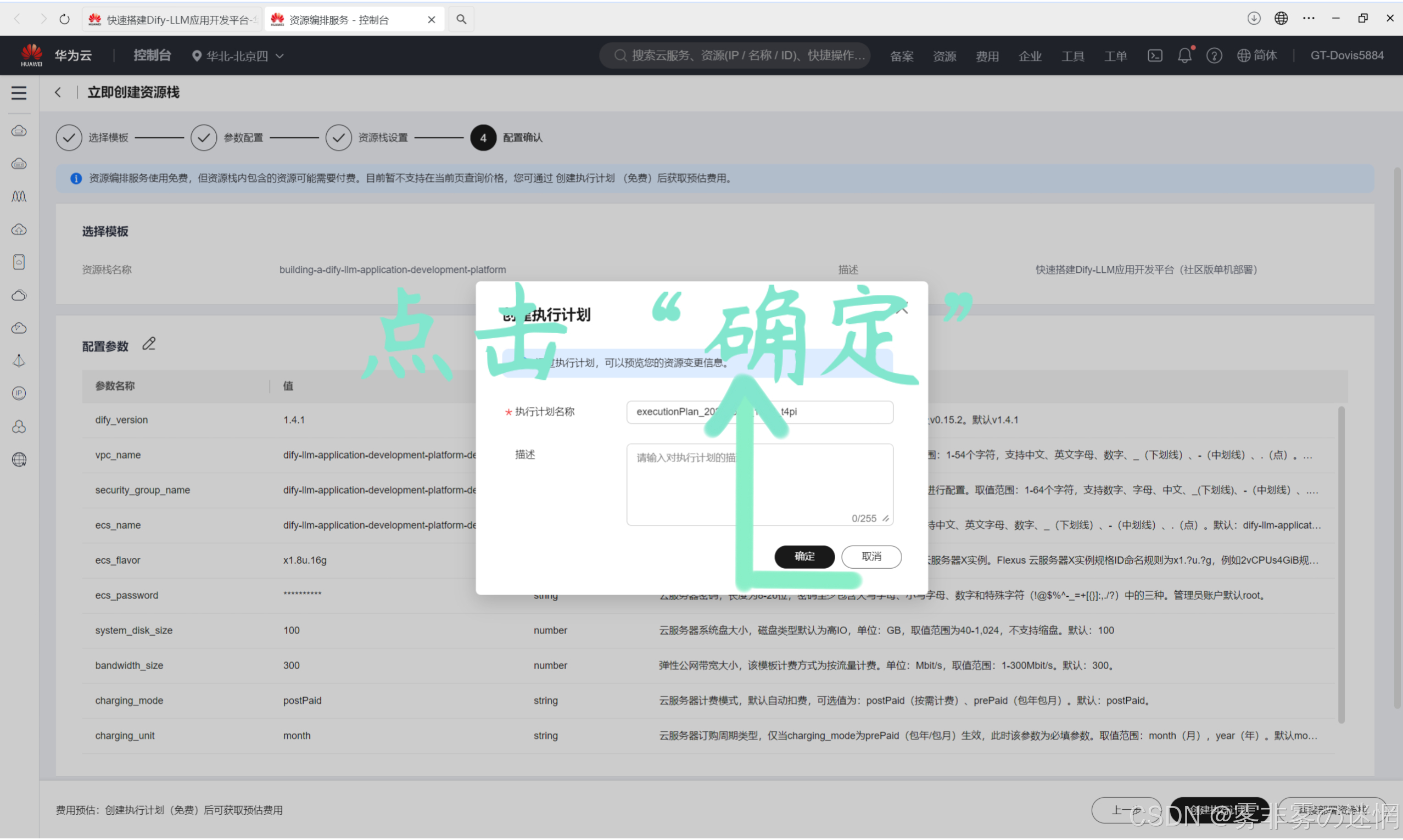Open CloudShell terminal icon

click(x=1155, y=55)
